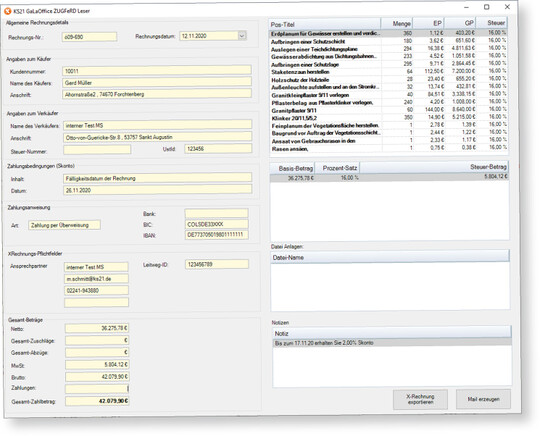Click the empty Bank field
Viewport: 540px width, 436px height.
216,213
